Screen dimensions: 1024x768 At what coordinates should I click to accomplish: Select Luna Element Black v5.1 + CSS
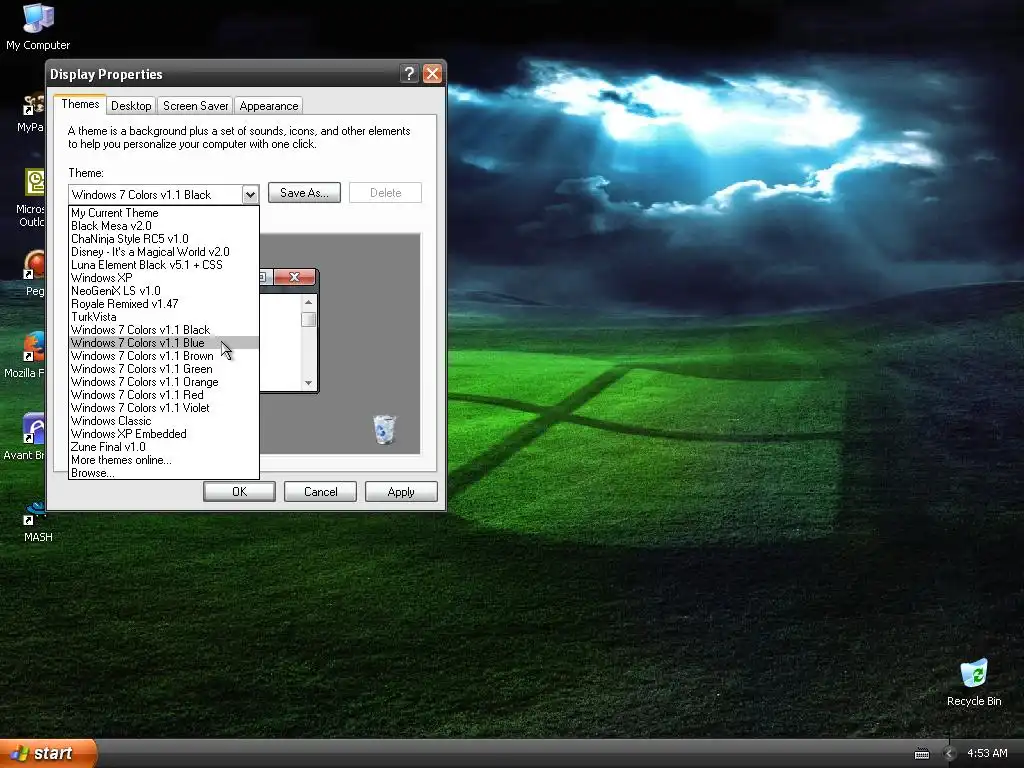click(x=164, y=265)
